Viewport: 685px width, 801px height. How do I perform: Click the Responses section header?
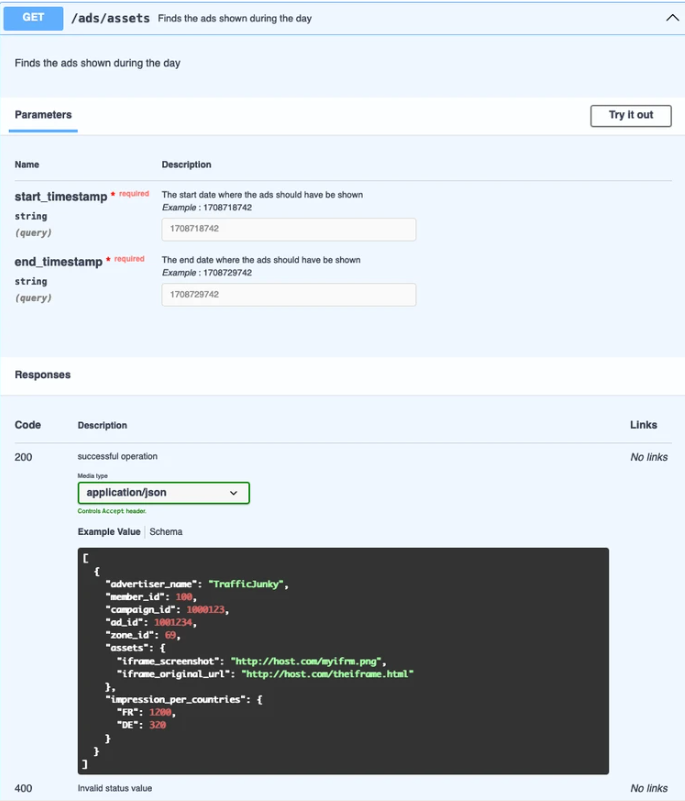click(x=42, y=375)
